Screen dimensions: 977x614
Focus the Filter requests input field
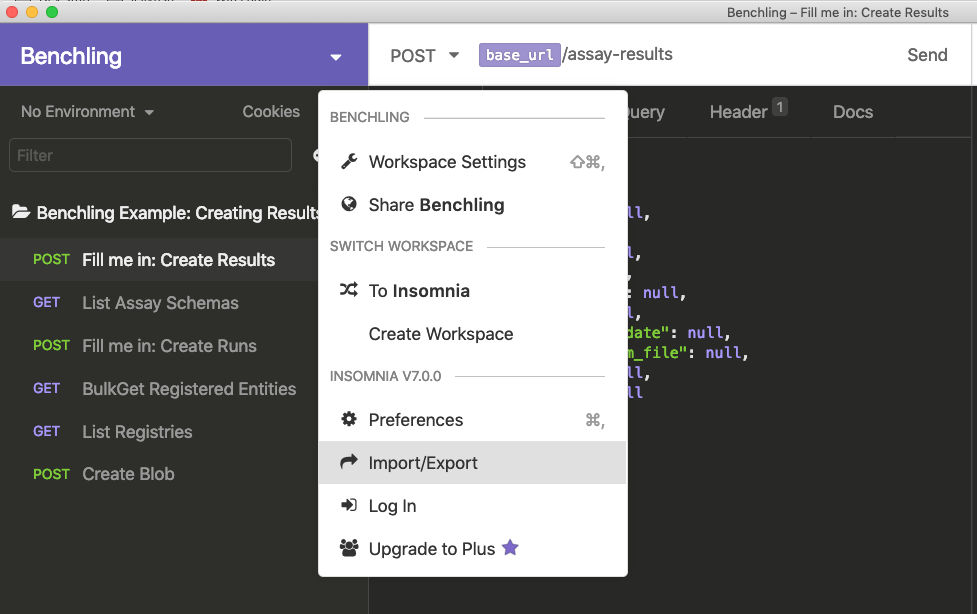[x=150, y=155]
